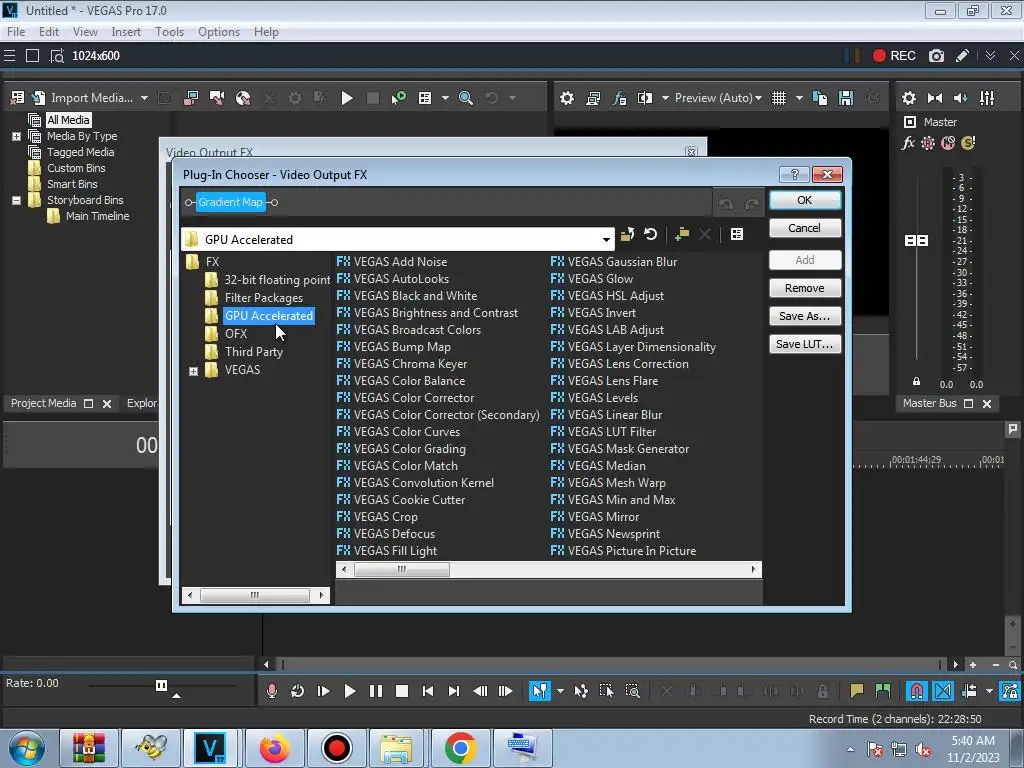Adjust the playback Rate slider
Screen dimensions: 1024x768
[161, 685]
